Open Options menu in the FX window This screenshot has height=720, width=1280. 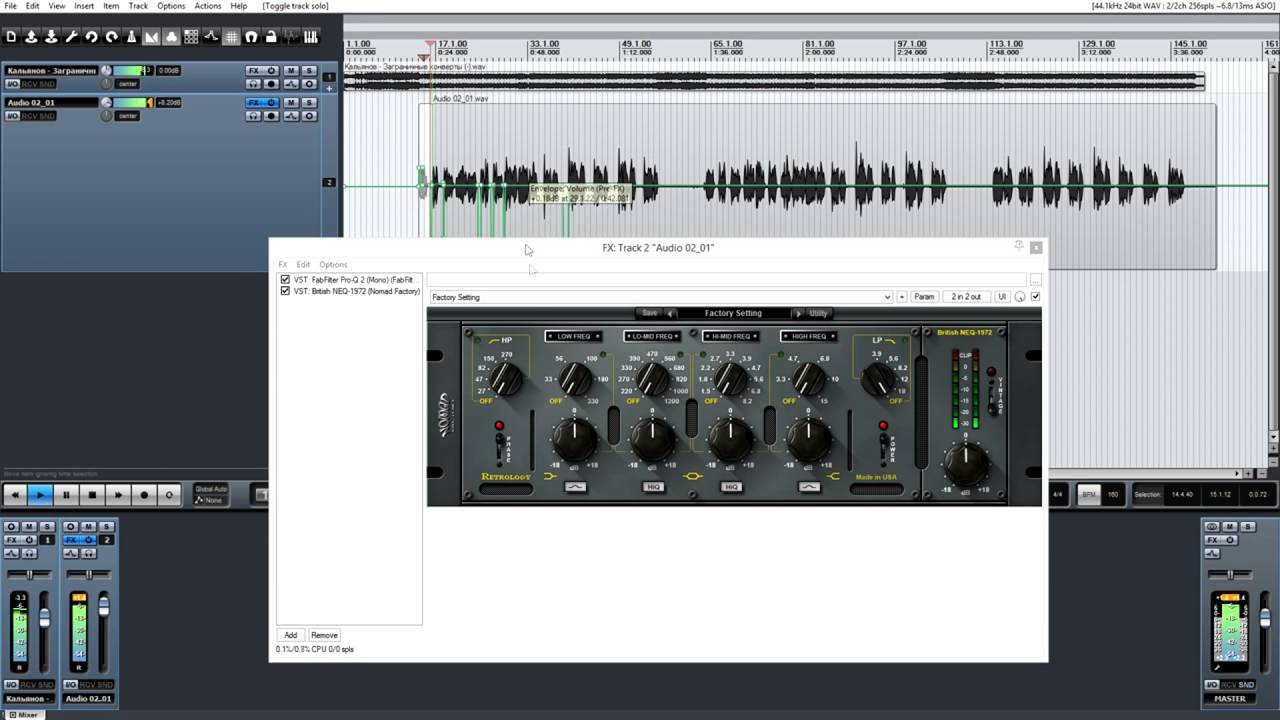click(333, 265)
